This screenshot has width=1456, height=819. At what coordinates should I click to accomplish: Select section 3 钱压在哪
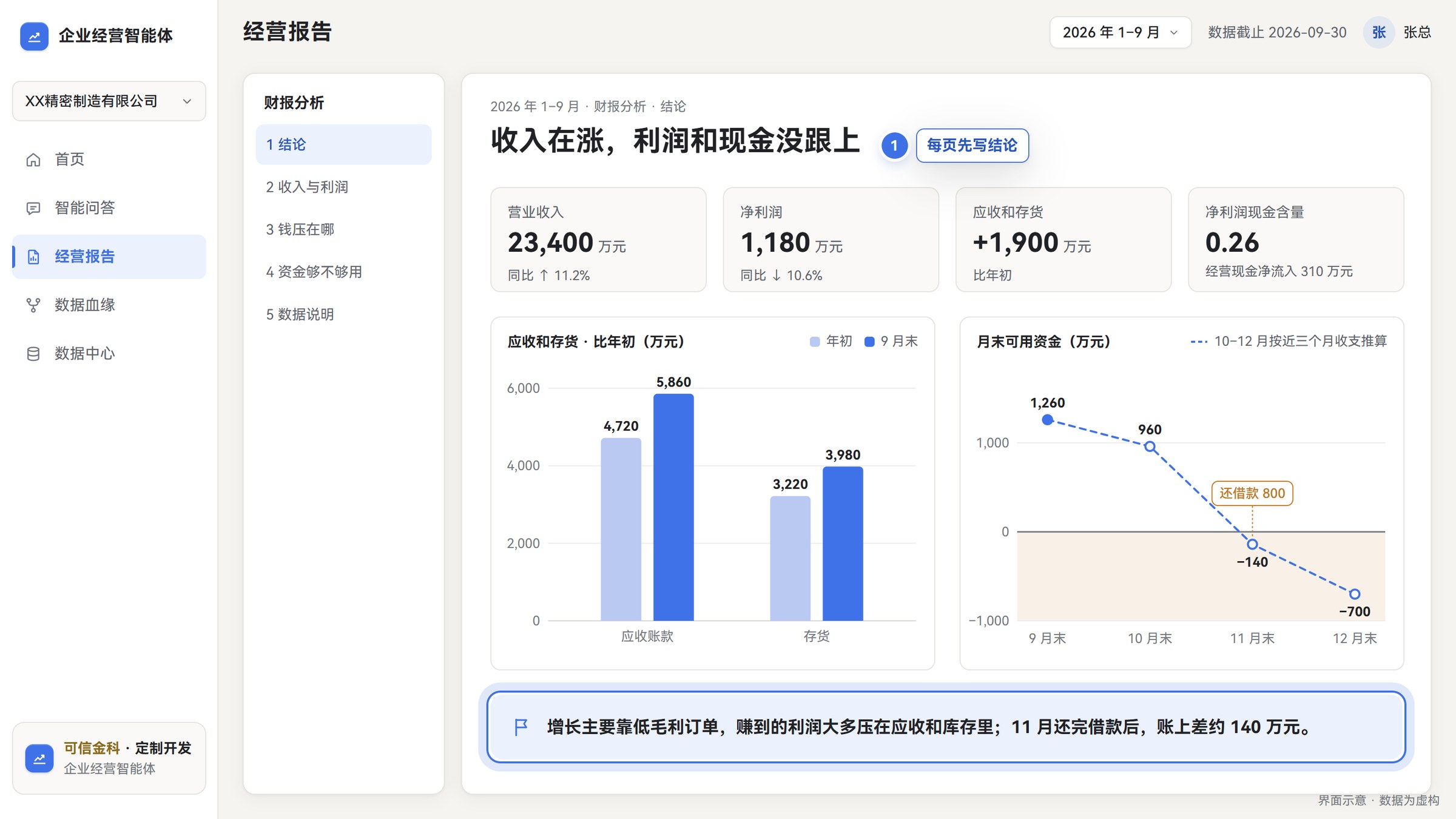click(x=343, y=229)
